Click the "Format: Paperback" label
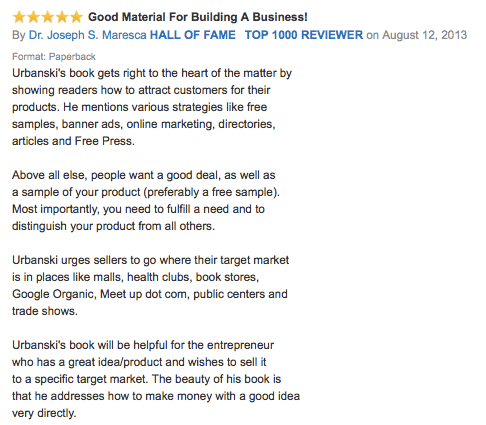 pos(54,57)
